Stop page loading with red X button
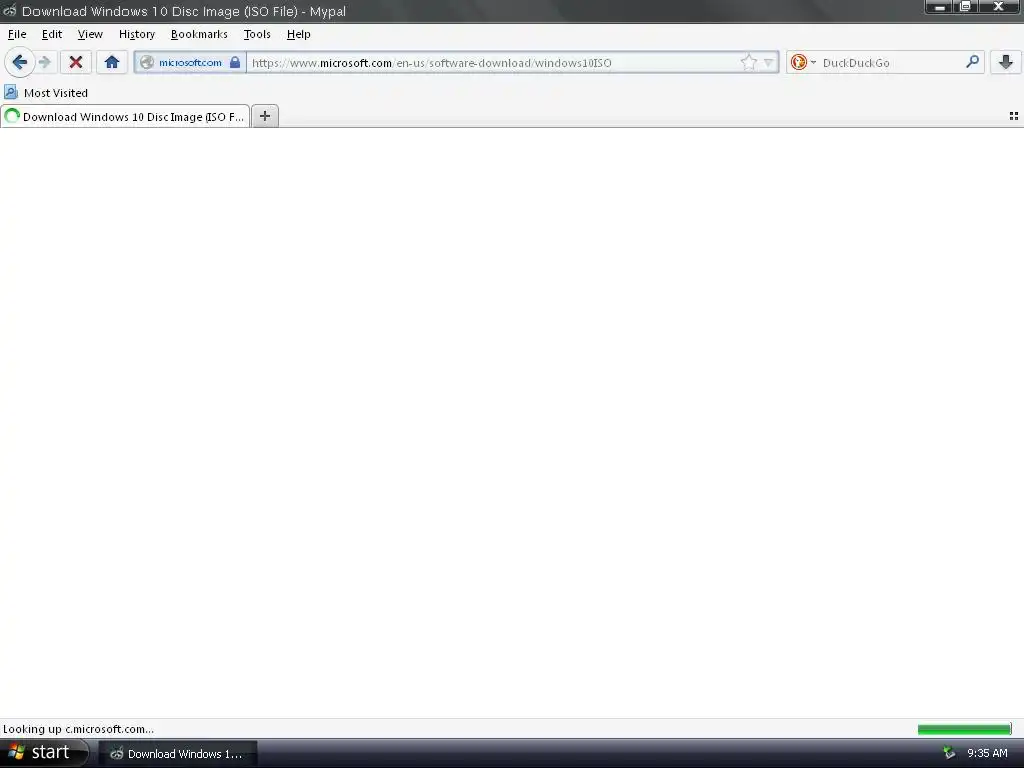The image size is (1024, 768). click(76, 63)
